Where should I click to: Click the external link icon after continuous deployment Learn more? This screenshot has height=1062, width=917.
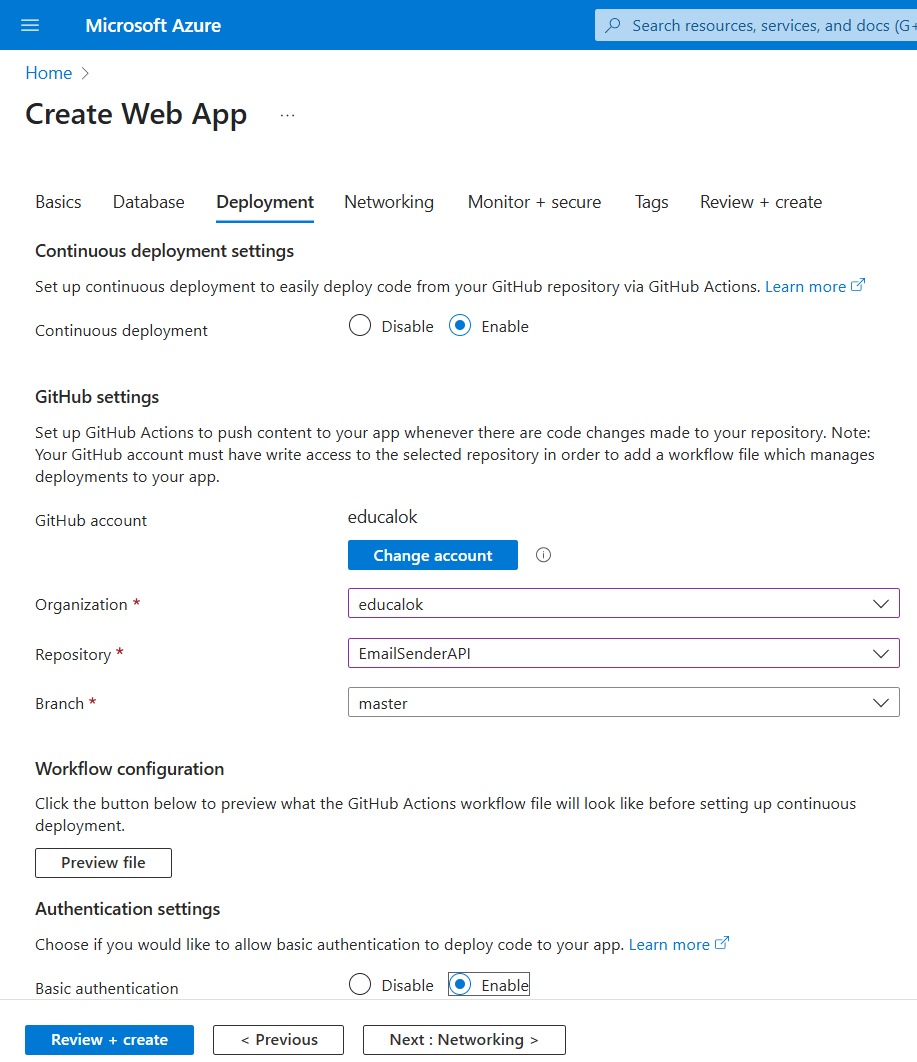pyautogui.click(x=858, y=285)
